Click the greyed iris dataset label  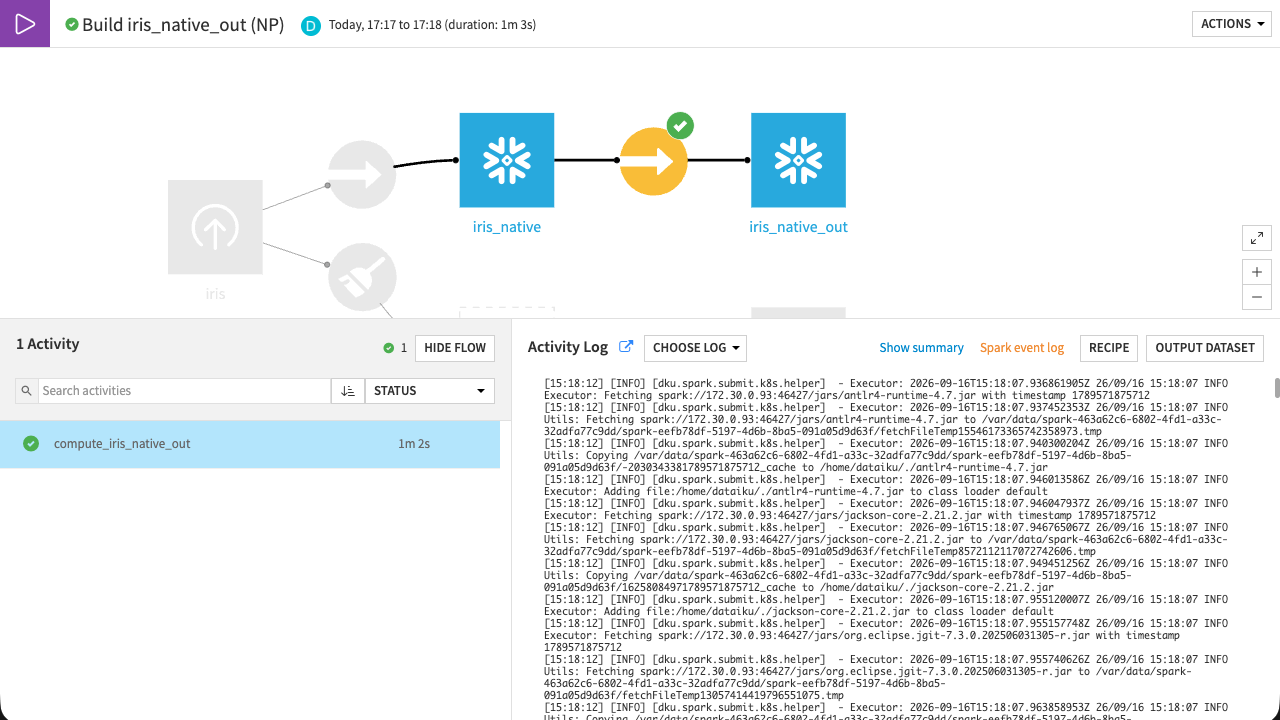point(215,294)
